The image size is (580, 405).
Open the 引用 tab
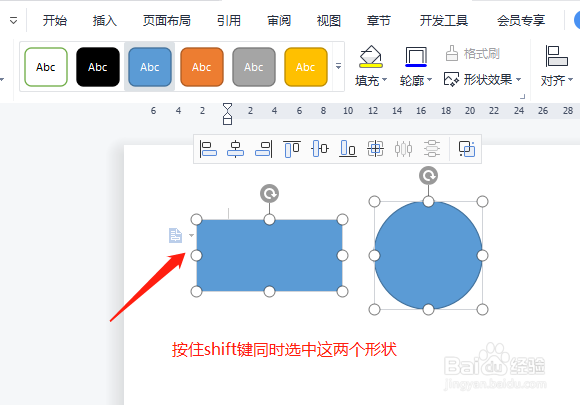point(229,20)
